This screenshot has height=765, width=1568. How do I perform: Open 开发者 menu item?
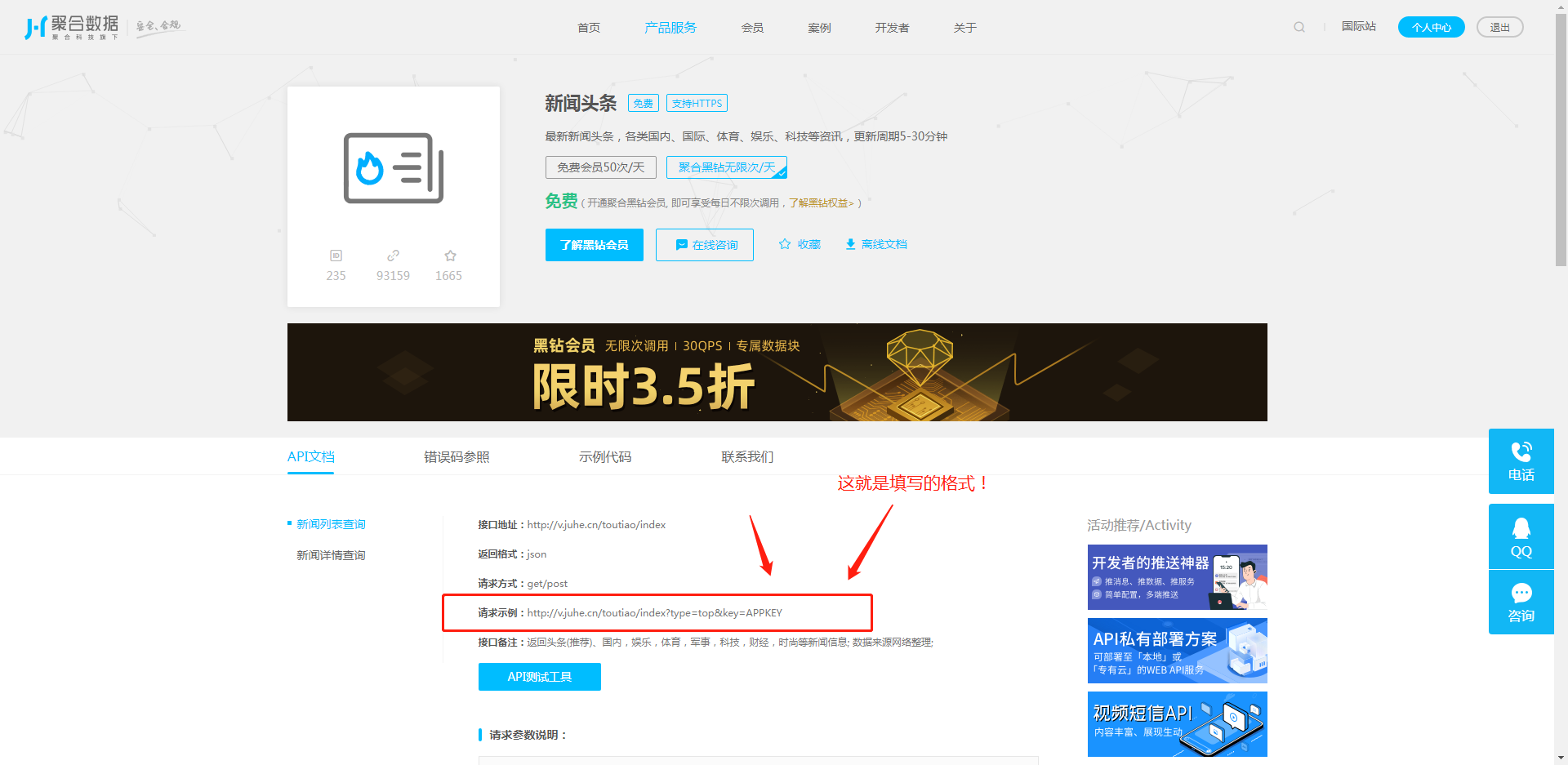click(892, 28)
